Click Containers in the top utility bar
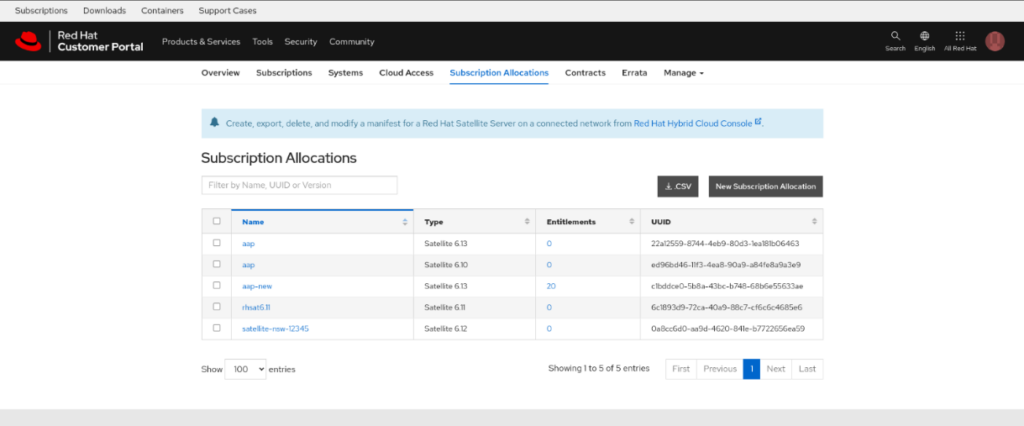 click(162, 10)
